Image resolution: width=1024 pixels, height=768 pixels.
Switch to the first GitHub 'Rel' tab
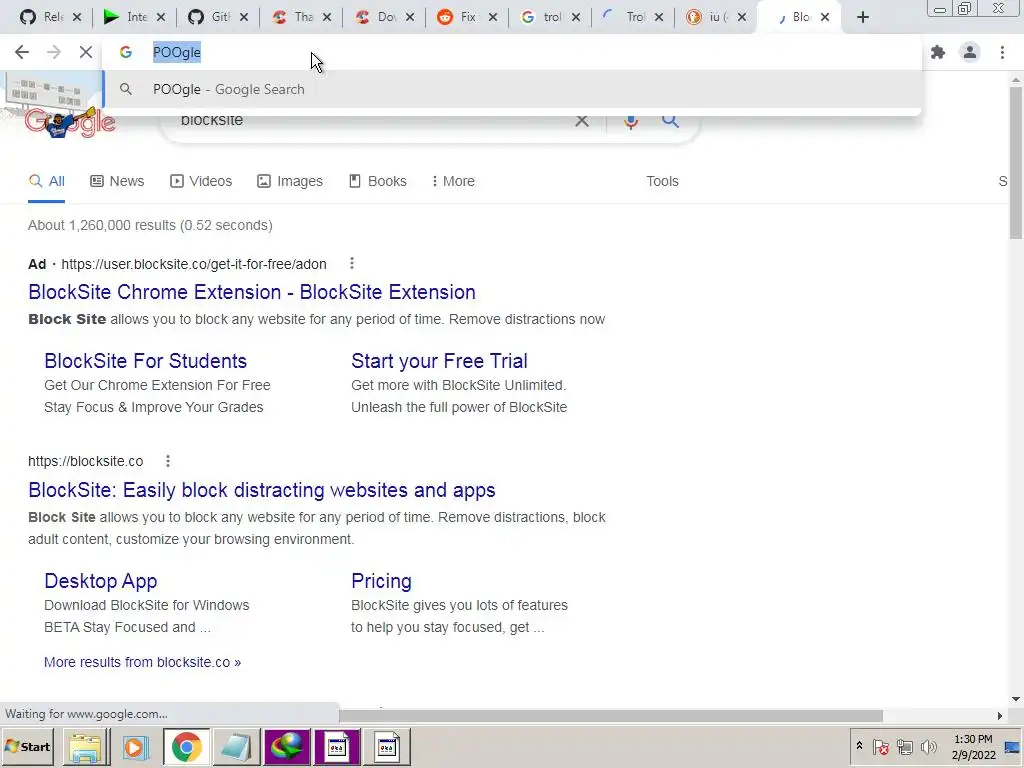(x=42, y=17)
